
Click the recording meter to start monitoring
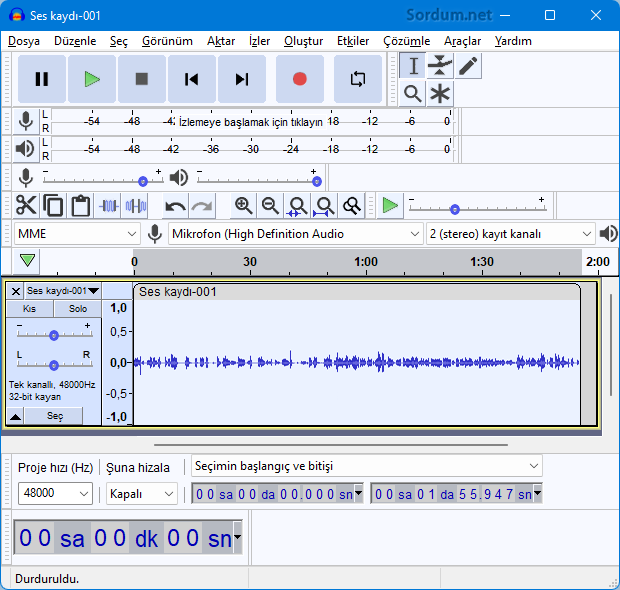coord(252,121)
